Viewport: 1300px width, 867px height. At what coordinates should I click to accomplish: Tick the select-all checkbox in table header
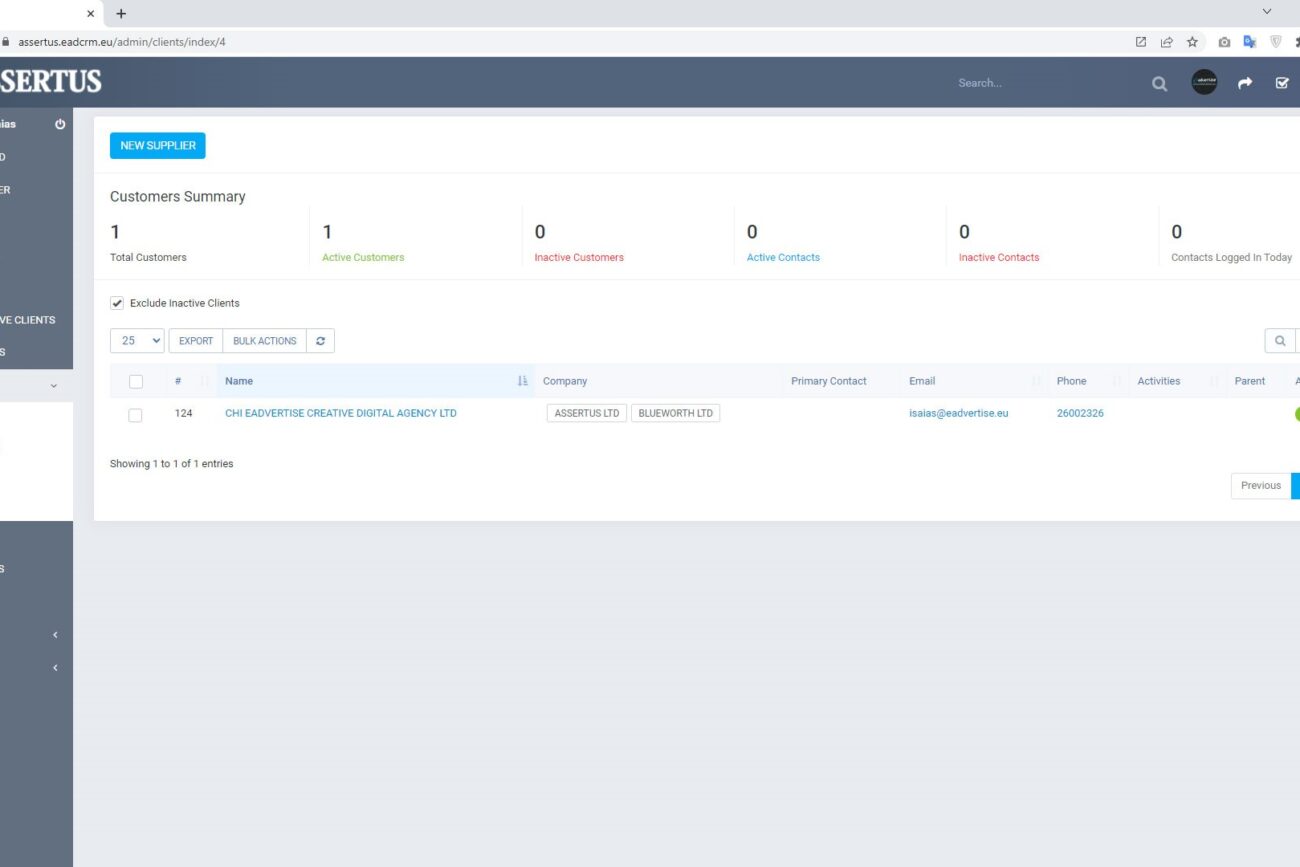pyautogui.click(x=136, y=381)
